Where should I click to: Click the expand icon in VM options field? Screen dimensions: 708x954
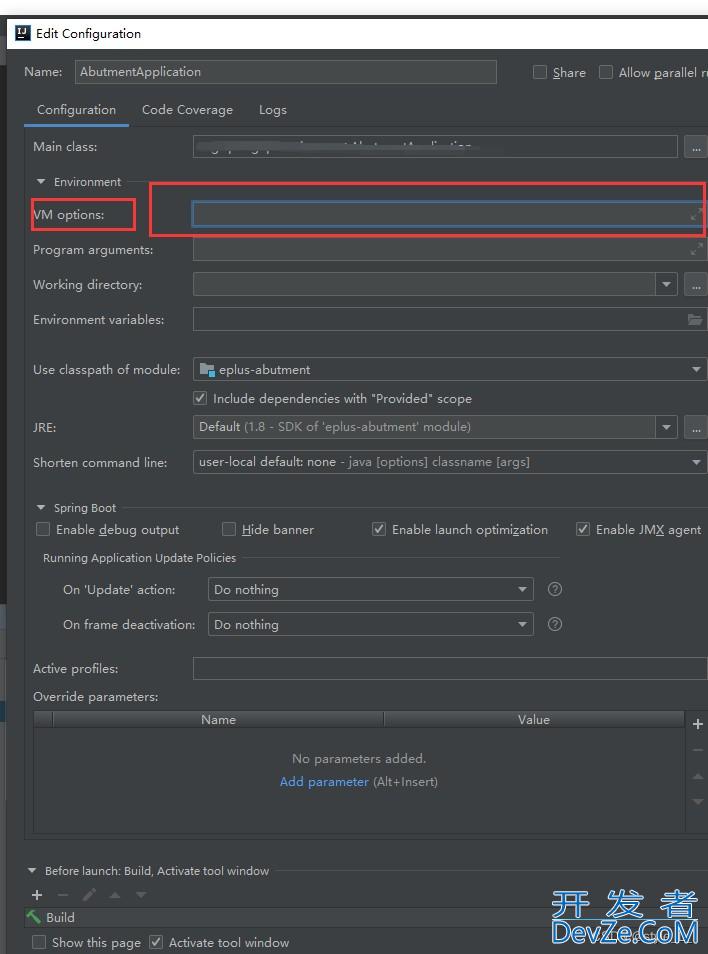point(696,215)
